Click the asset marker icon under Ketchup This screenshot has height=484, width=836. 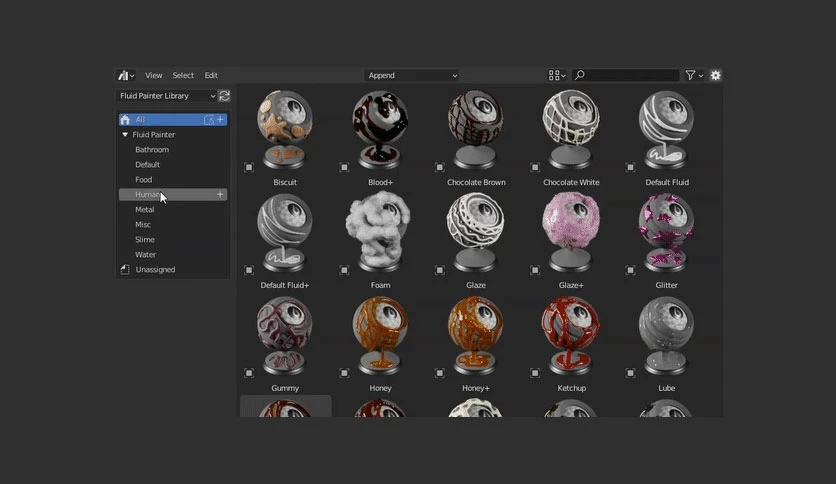point(535,373)
